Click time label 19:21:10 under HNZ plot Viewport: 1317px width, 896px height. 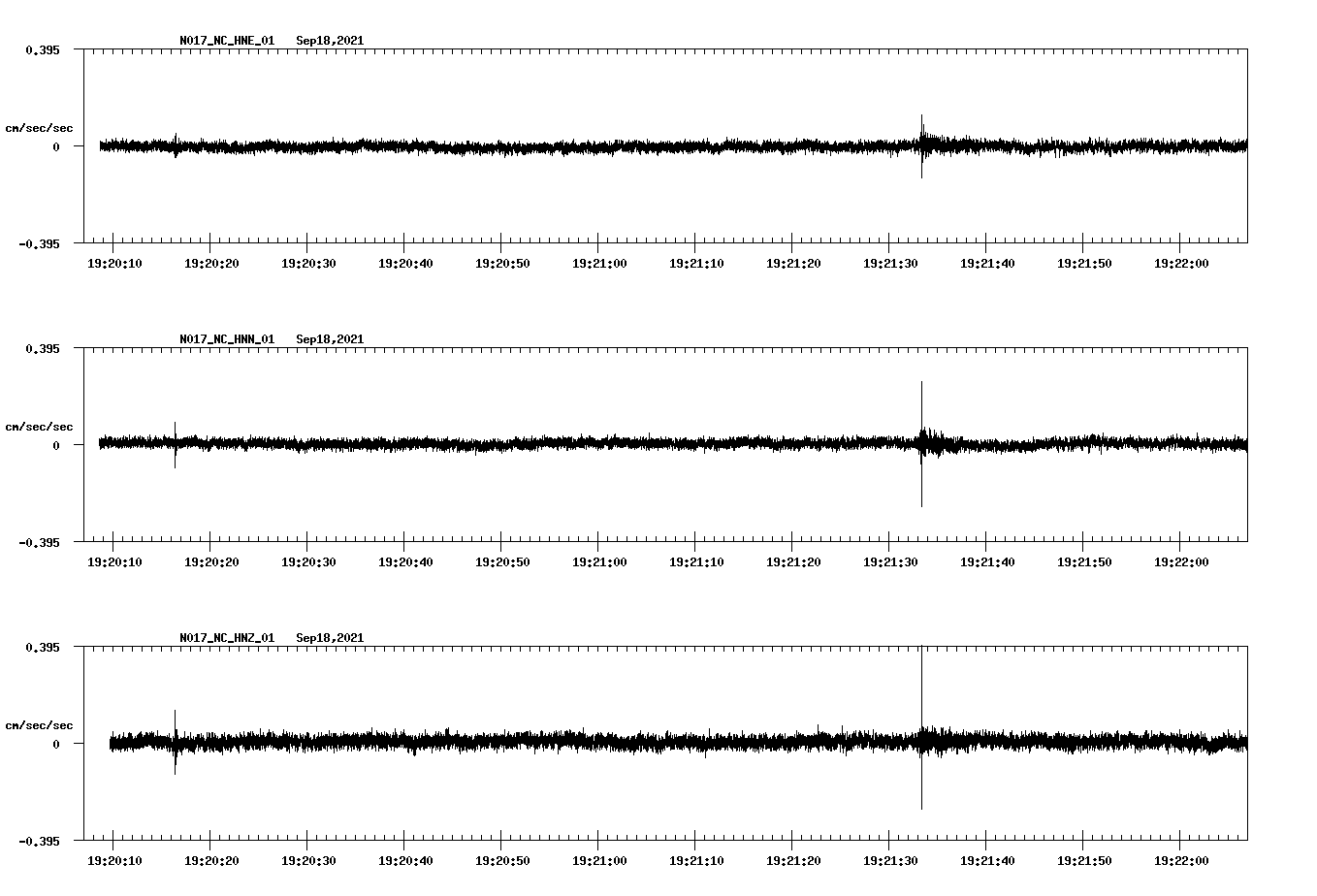[696, 861]
